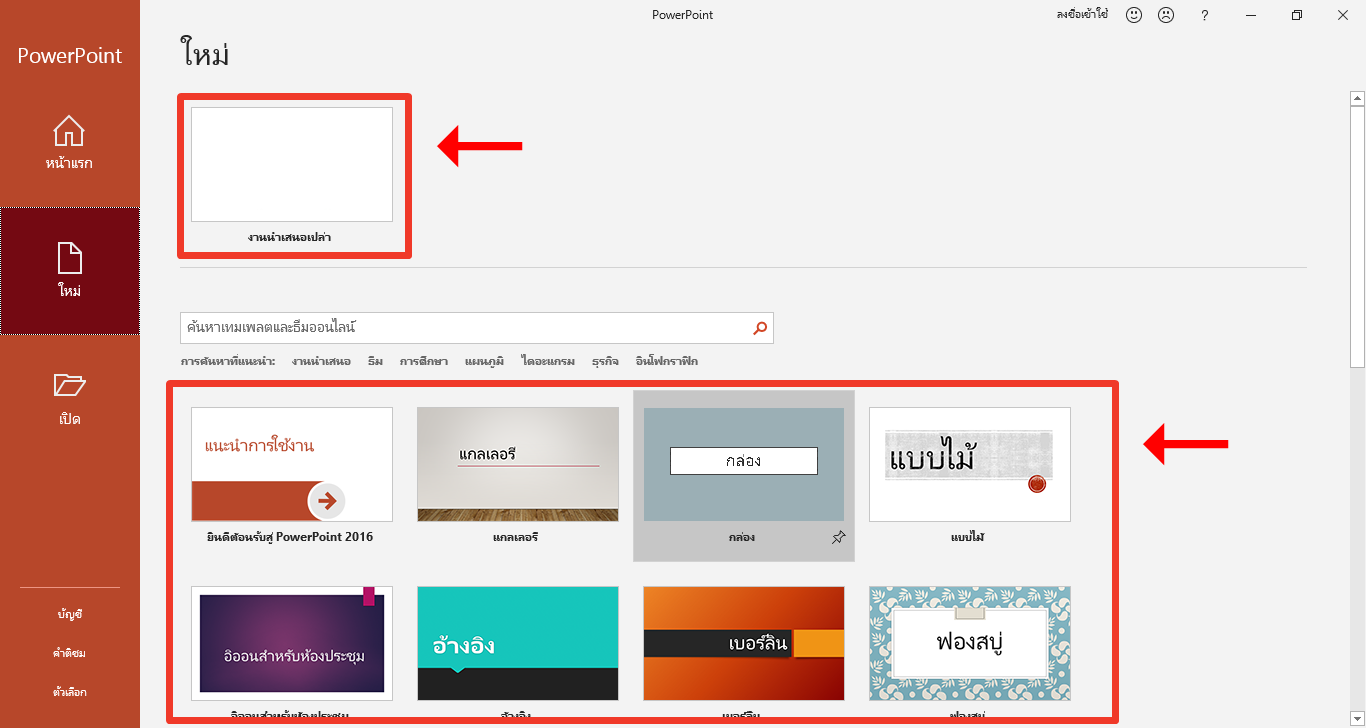
Task: Click the scrollbar up arrow
Action: coord(1357,98)
